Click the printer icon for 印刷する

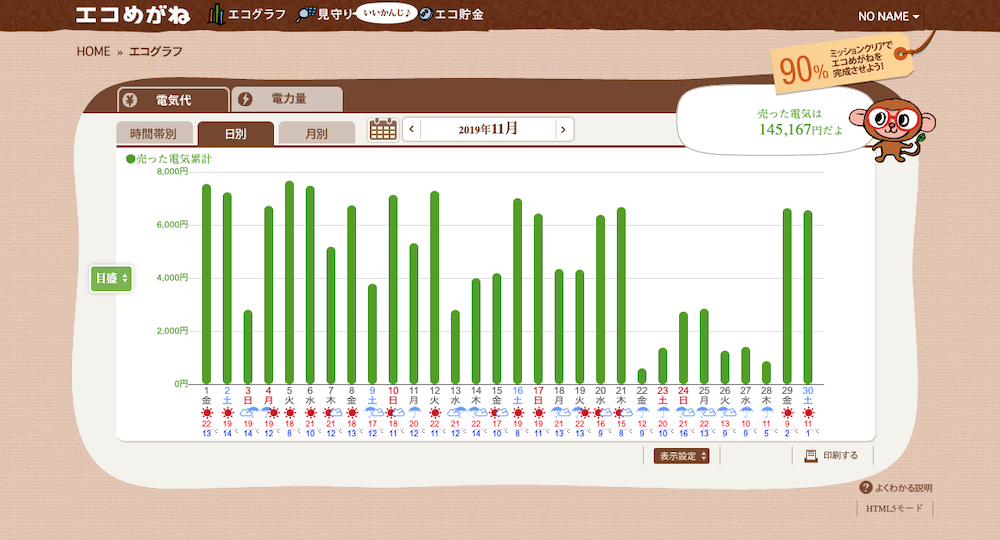pos(811,455)
